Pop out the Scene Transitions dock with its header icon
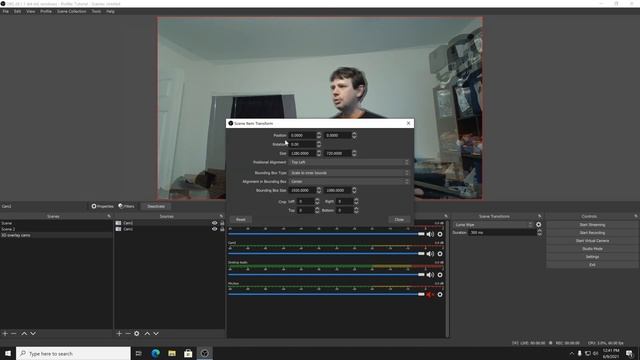 (x=540, y=216)
